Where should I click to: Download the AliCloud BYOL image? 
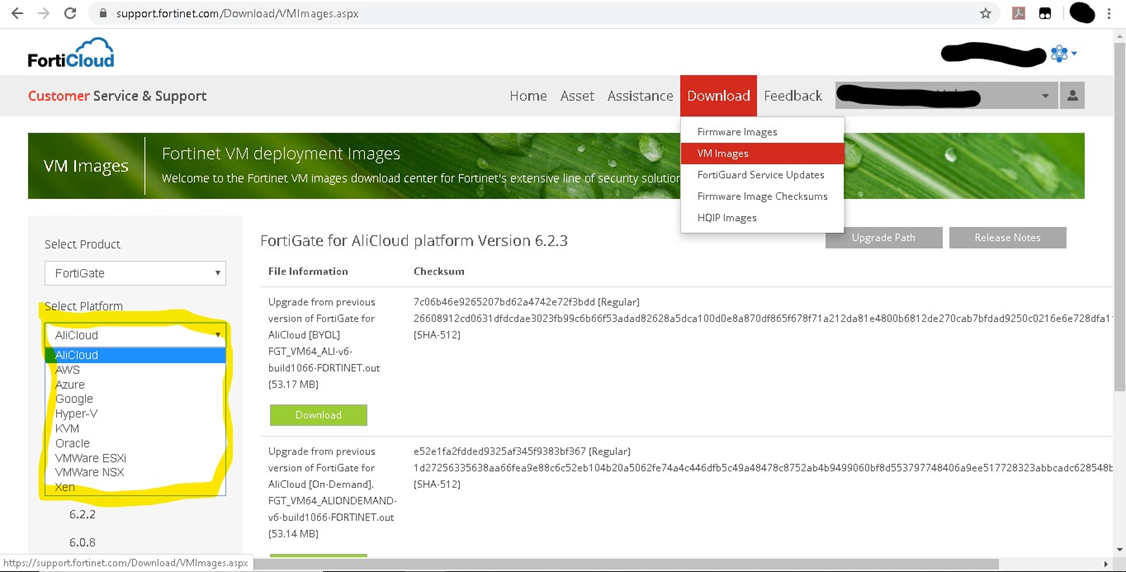(x=318, y=415)
